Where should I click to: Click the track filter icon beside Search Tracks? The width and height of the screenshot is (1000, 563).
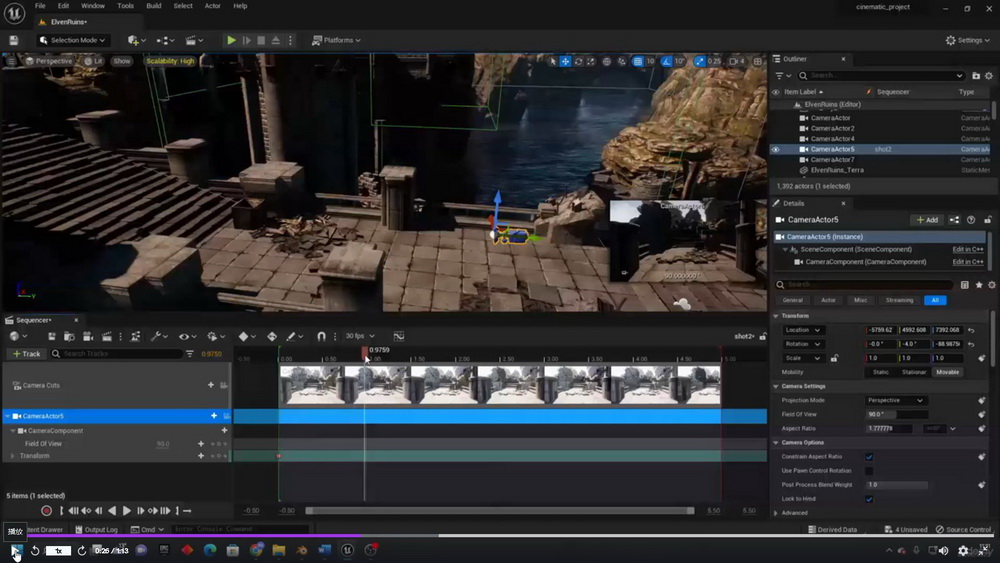pos(190,354)
